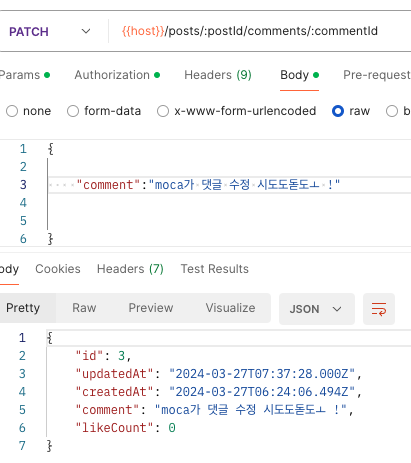The width and height of the screenshot is (411, 463).
Task: Switch to Visualize response view
Action: pyautogui.click(x=230, y=308)
